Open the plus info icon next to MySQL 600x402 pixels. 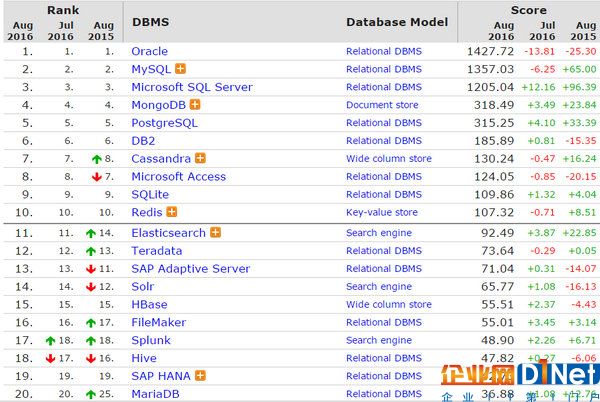click(180, 69)
